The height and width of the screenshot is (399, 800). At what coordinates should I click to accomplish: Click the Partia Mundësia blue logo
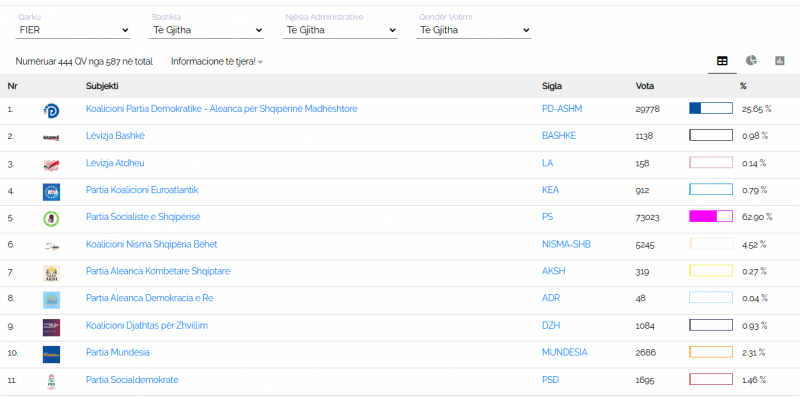click(51, 354)
